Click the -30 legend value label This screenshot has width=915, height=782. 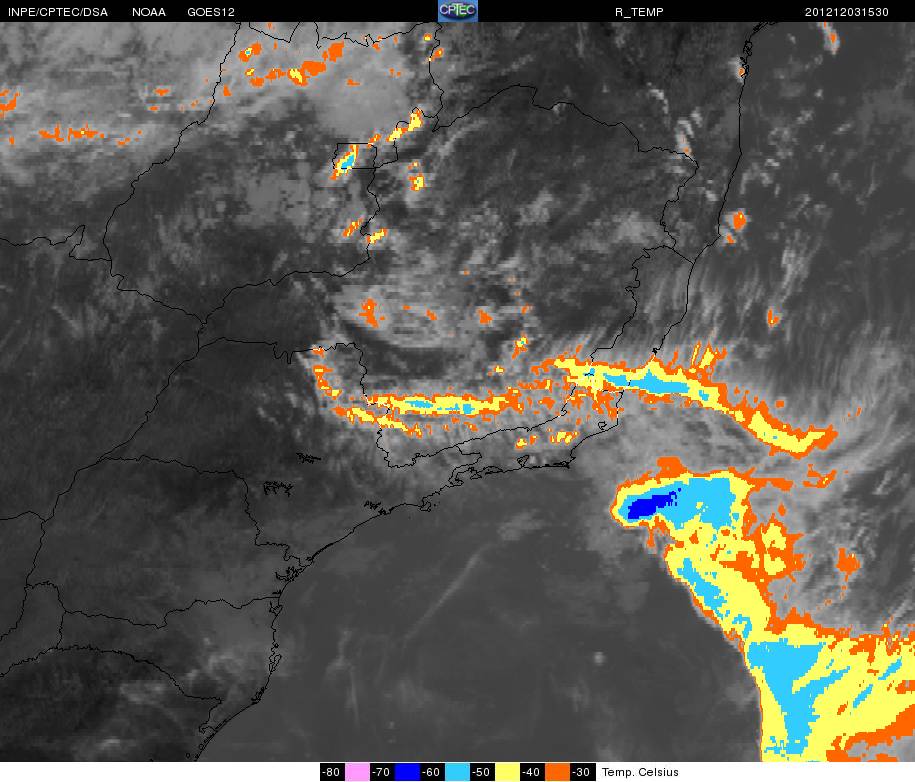pyautogui.click(x=582, y=772)
